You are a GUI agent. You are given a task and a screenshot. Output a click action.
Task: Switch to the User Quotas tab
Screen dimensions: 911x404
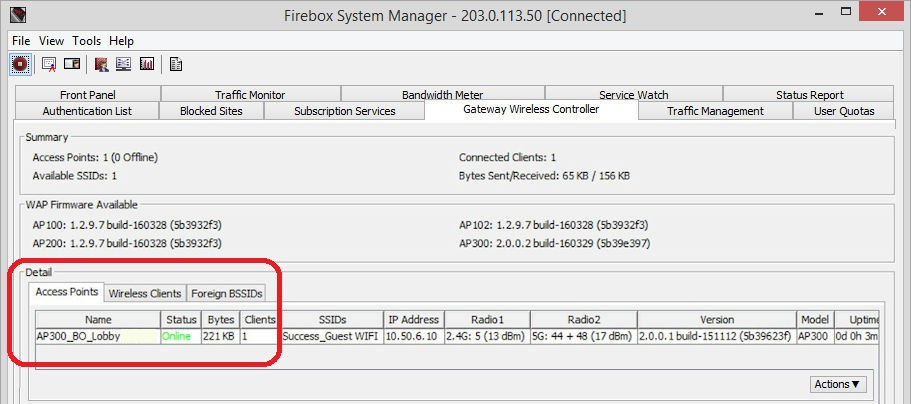[x=844, y=111]
